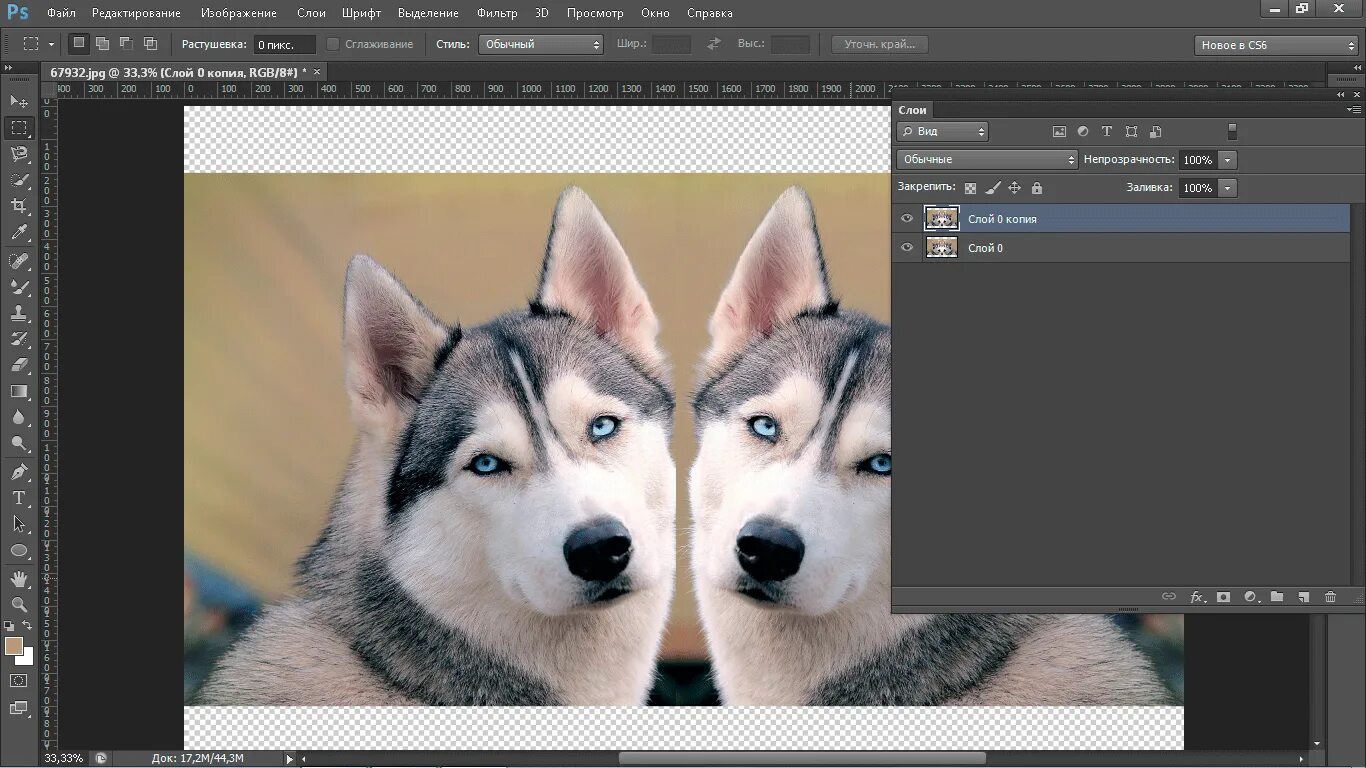Select the Gradient tool

tap(19, 391)
